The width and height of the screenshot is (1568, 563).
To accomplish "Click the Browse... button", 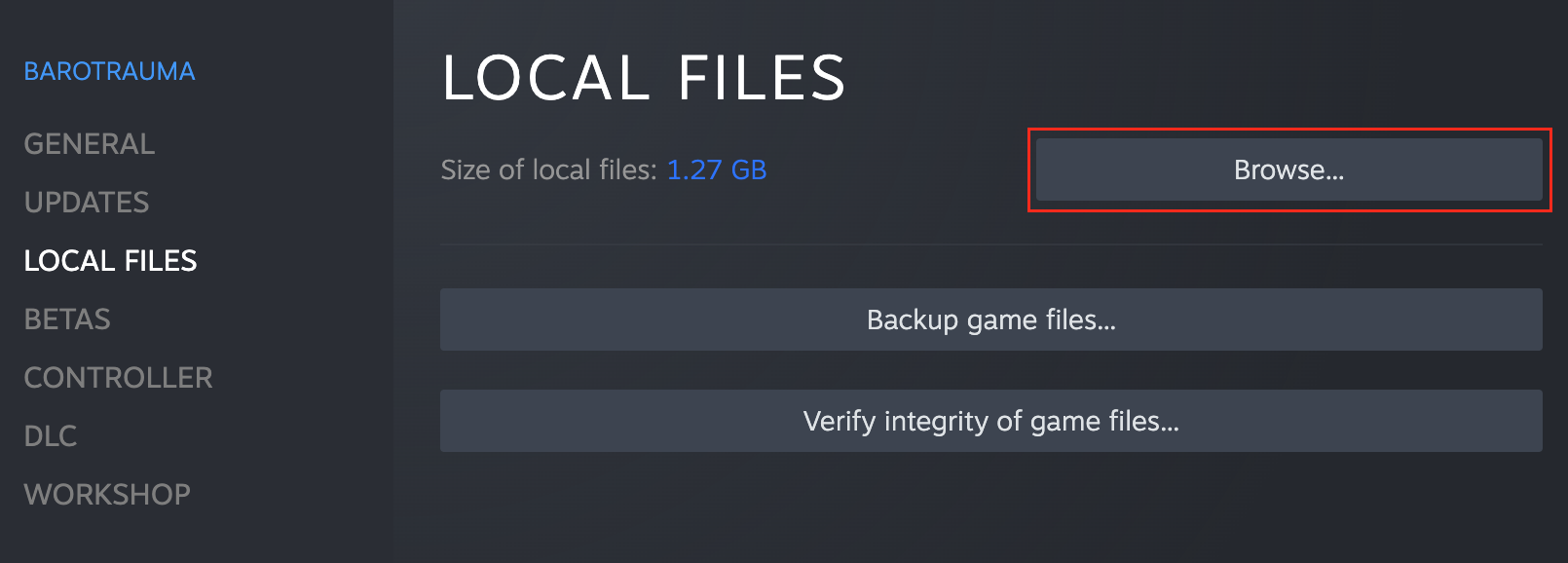I will coord(1288,169).
